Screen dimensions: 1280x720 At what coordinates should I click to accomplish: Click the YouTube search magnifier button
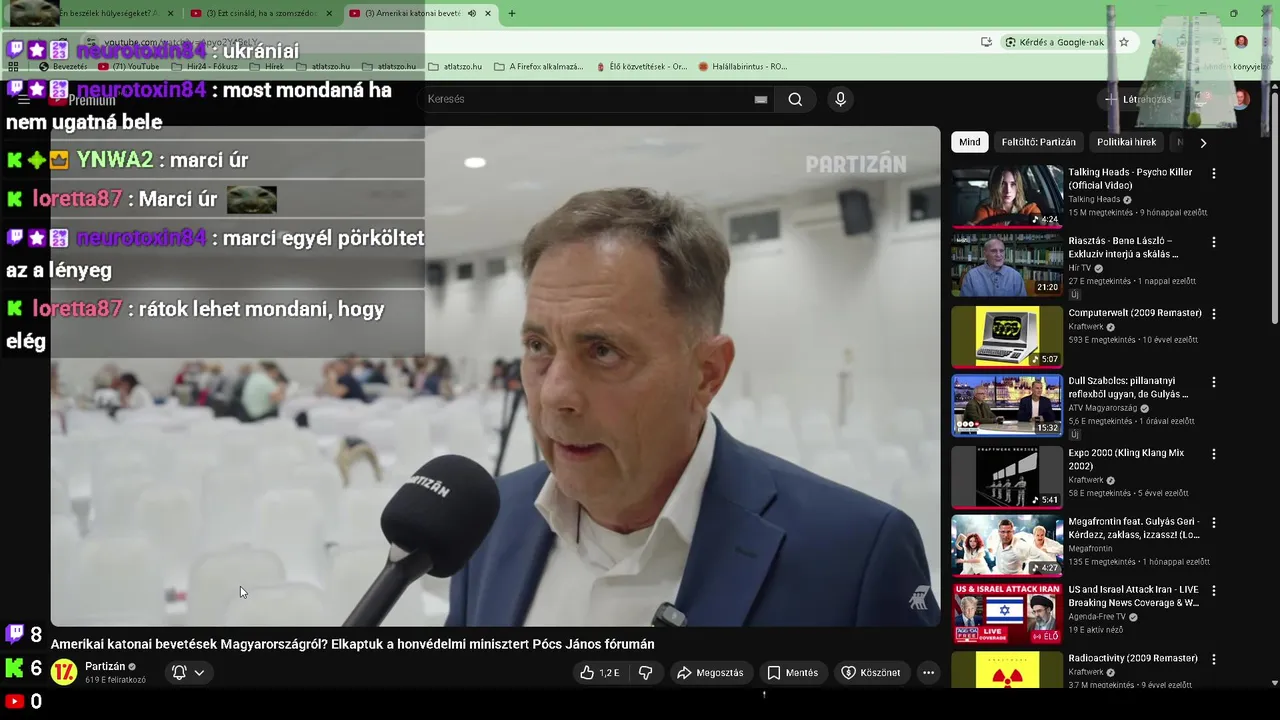(x=795, y=99)
